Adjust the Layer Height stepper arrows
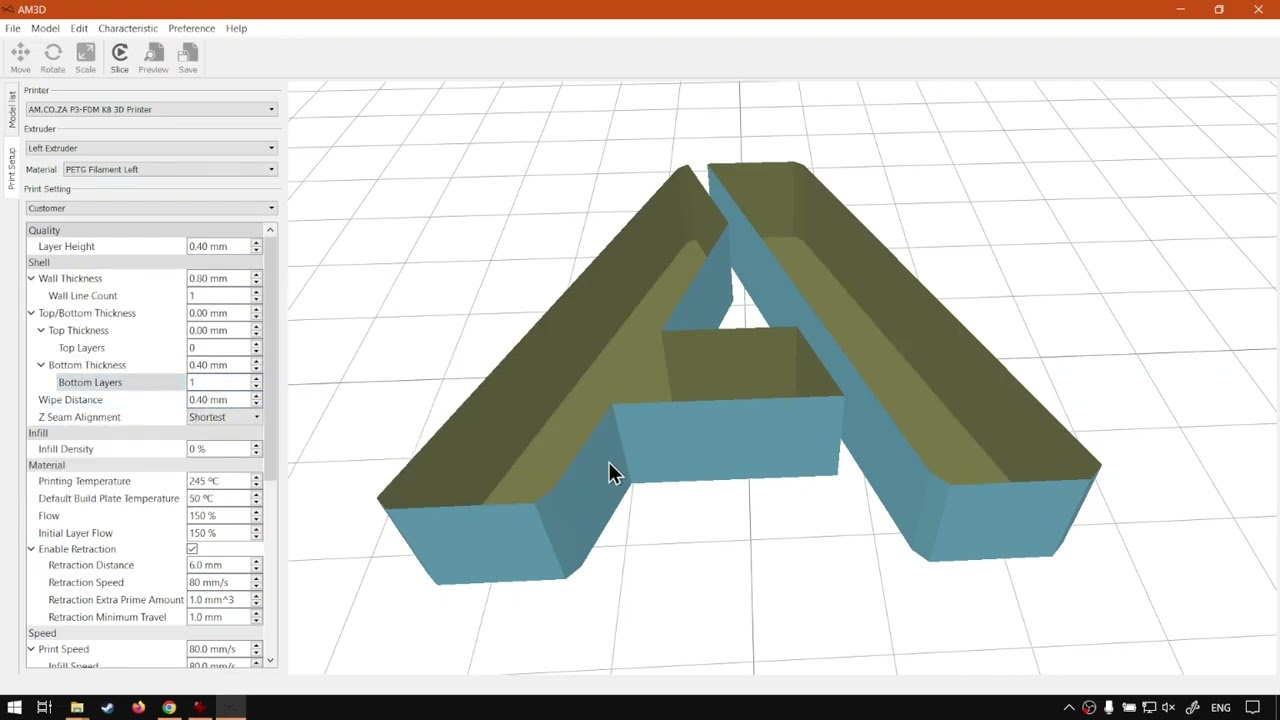Image resolution: width=1280 pixels, height=720 pixels. pos(256,246)
